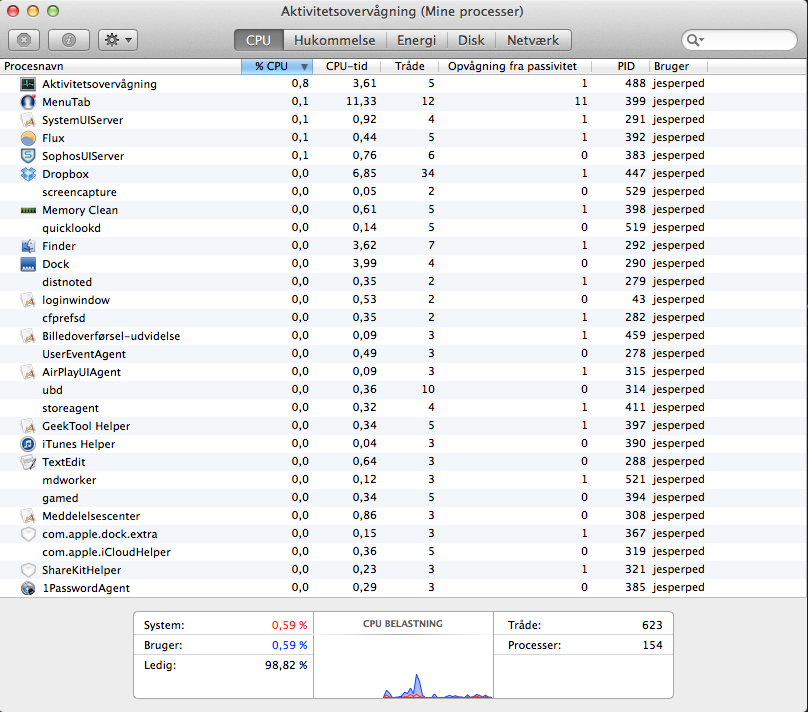This screenshot has height=712, width=808.
Task: Select the cfprefsd process name
Action: [x=63, y=318]
